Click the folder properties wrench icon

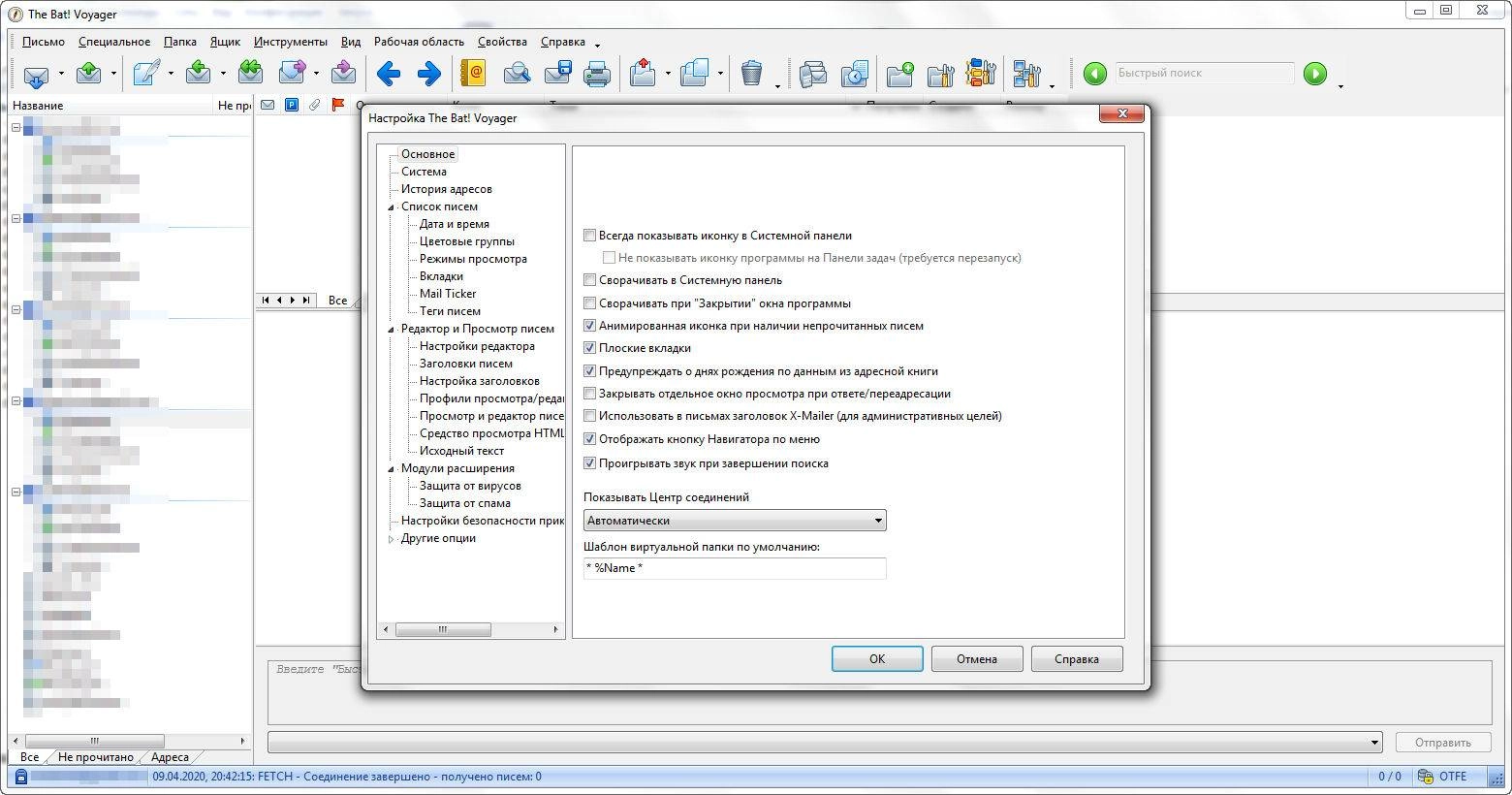940,74
